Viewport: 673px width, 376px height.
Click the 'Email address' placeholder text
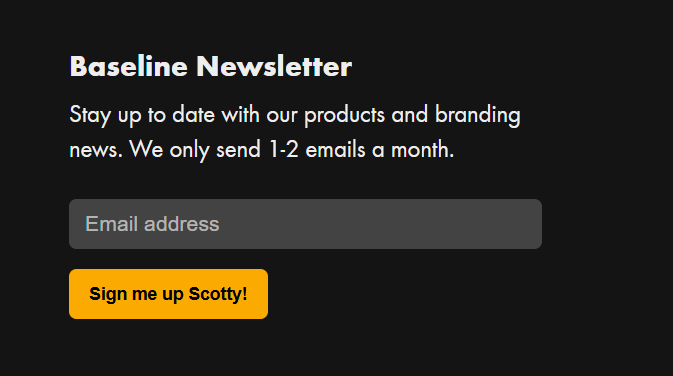coord(152,224)
